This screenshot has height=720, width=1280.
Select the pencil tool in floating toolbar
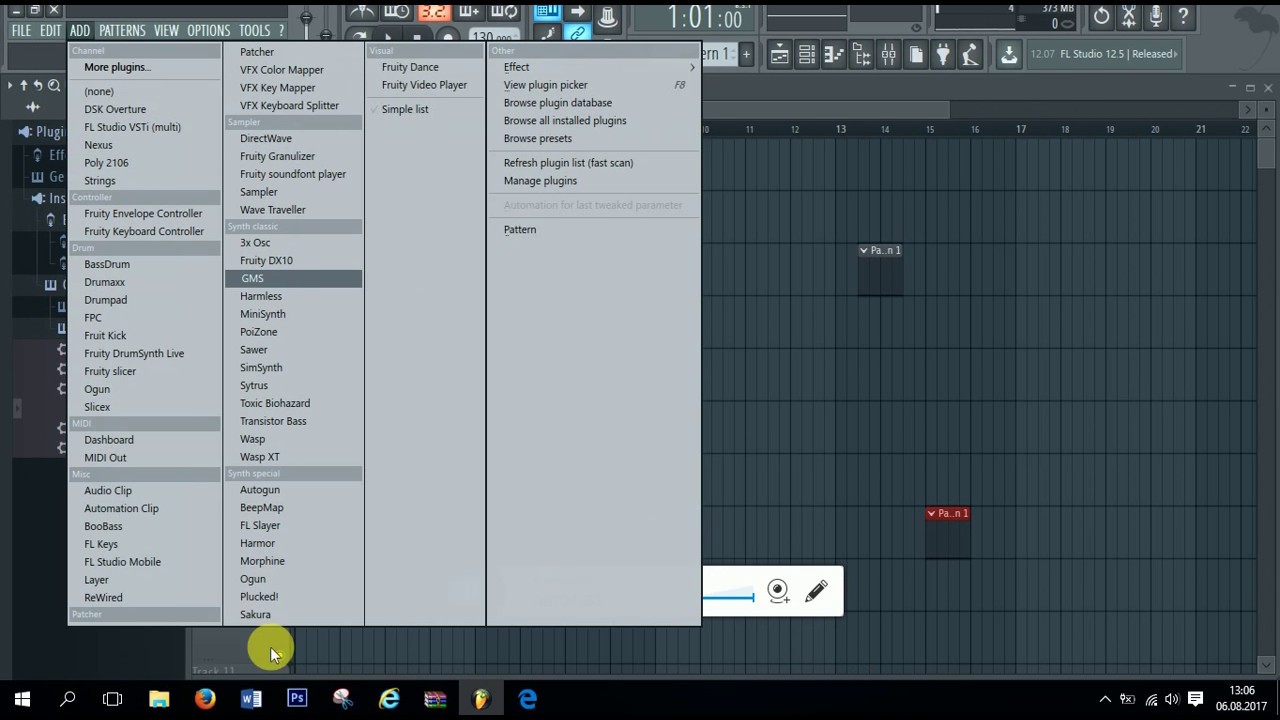(x=816, y=591)
